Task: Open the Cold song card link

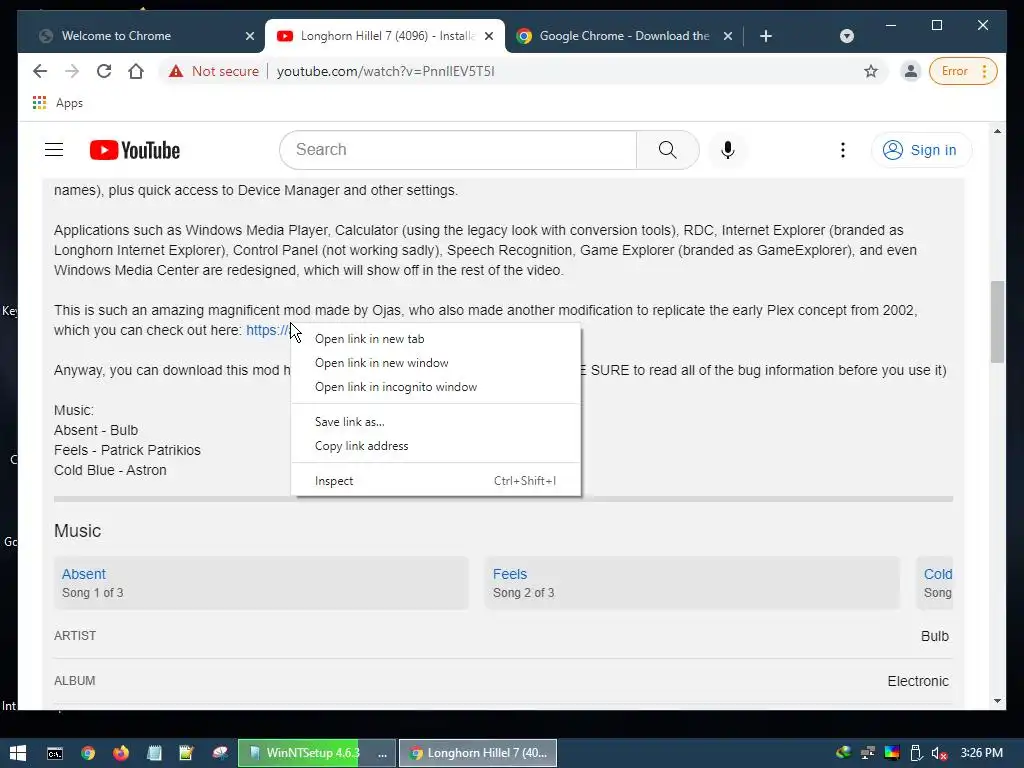Action: (938, 574)
